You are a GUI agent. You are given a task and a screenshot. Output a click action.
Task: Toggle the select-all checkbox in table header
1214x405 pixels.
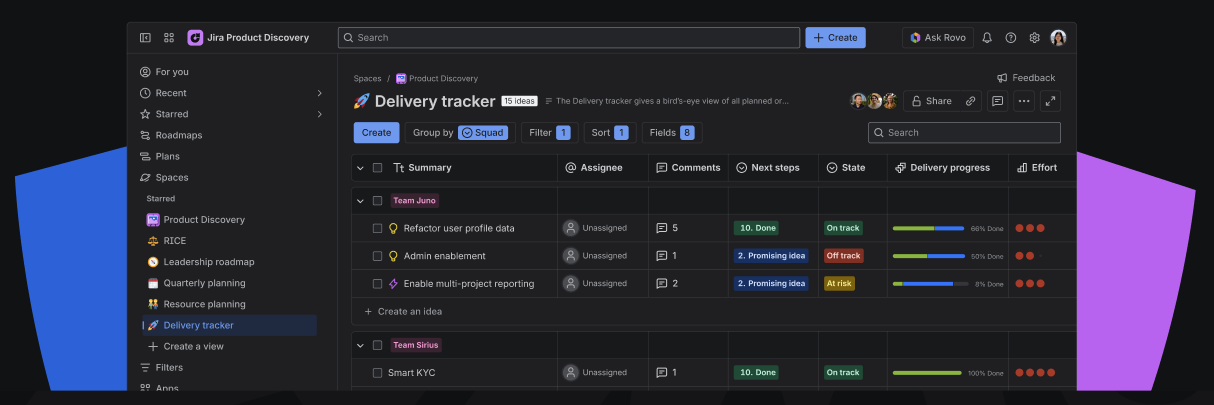[x=377, y=168]
